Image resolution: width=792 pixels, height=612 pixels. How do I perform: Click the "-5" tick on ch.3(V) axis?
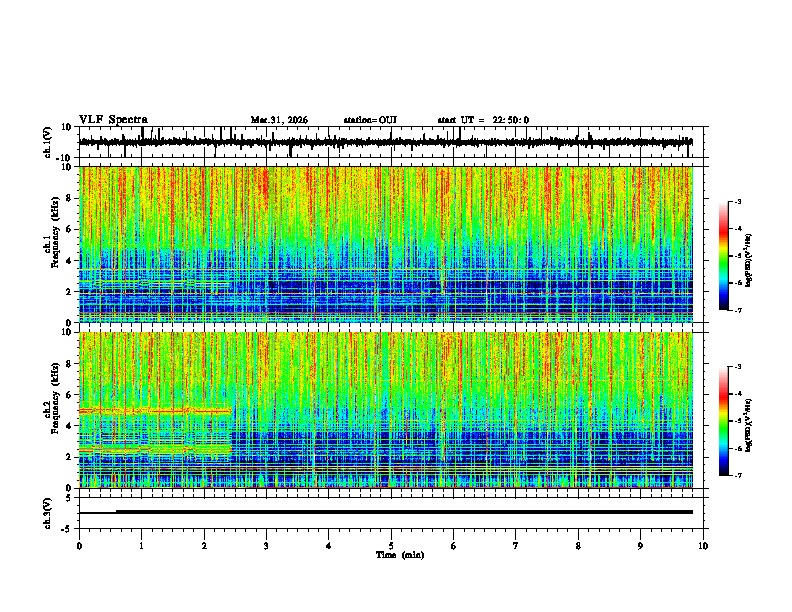point(68,529)
